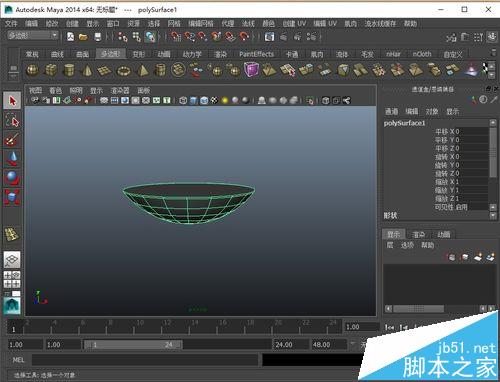Activate the Rotate tool with blue sphere

(12, 178)
